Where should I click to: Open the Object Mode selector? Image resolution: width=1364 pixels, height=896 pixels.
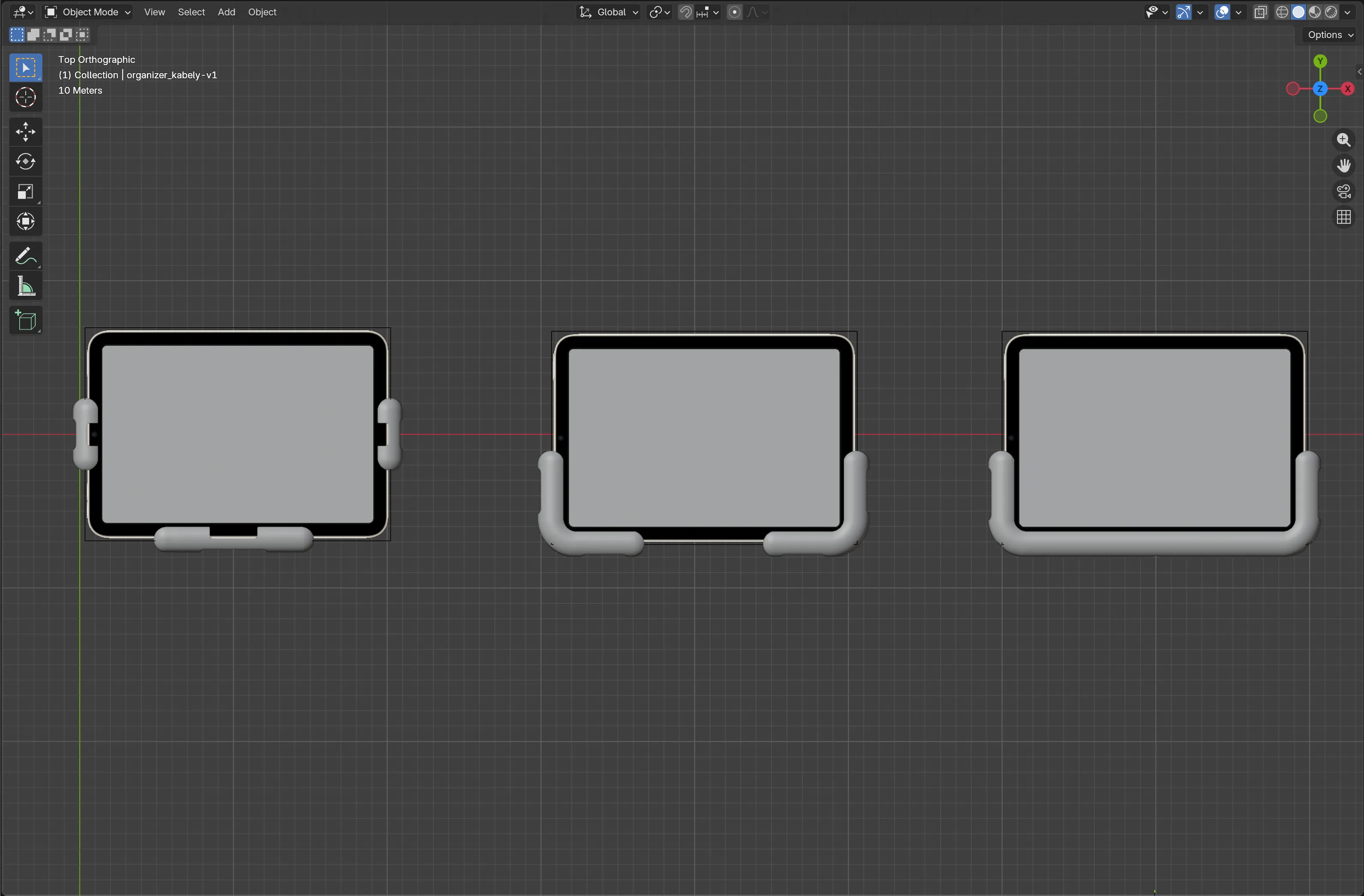tap(86, 12)
